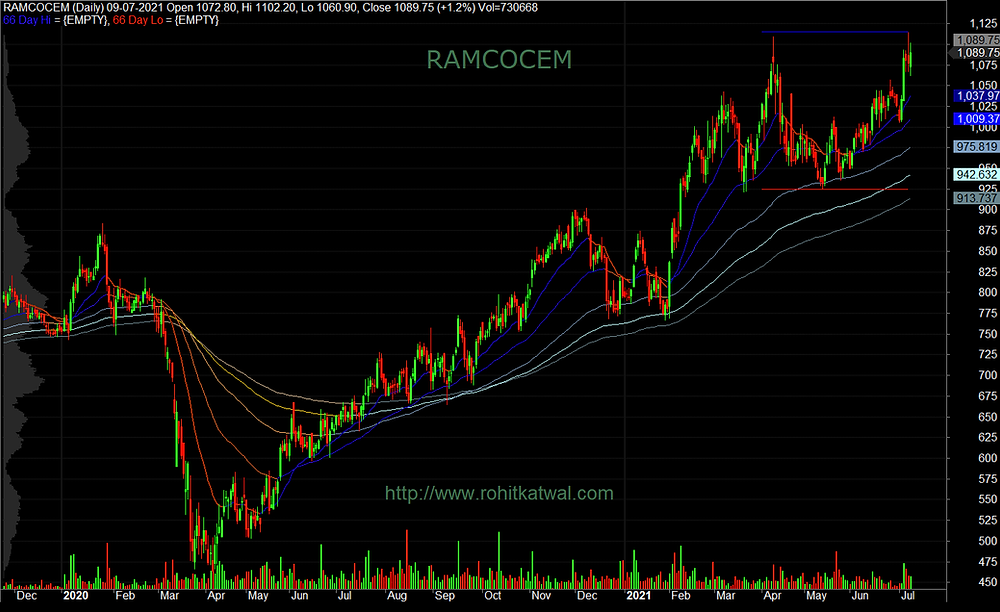This screenshot has width=1000, height=612.
Task: Click the Dec label just before 2020
Action: click(27, 595)
